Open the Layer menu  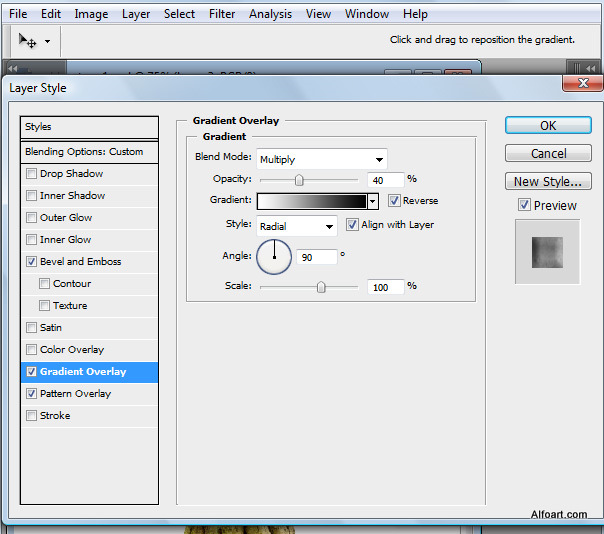click(x=136, y=14)
